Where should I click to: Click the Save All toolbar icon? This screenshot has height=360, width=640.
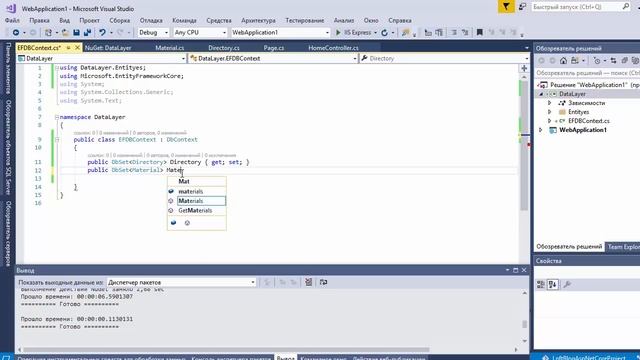(x=87, y=32)
